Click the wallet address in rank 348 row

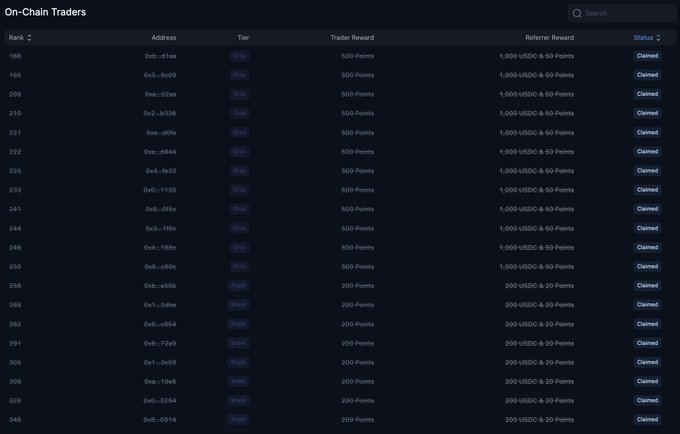(x=160, y=420)
